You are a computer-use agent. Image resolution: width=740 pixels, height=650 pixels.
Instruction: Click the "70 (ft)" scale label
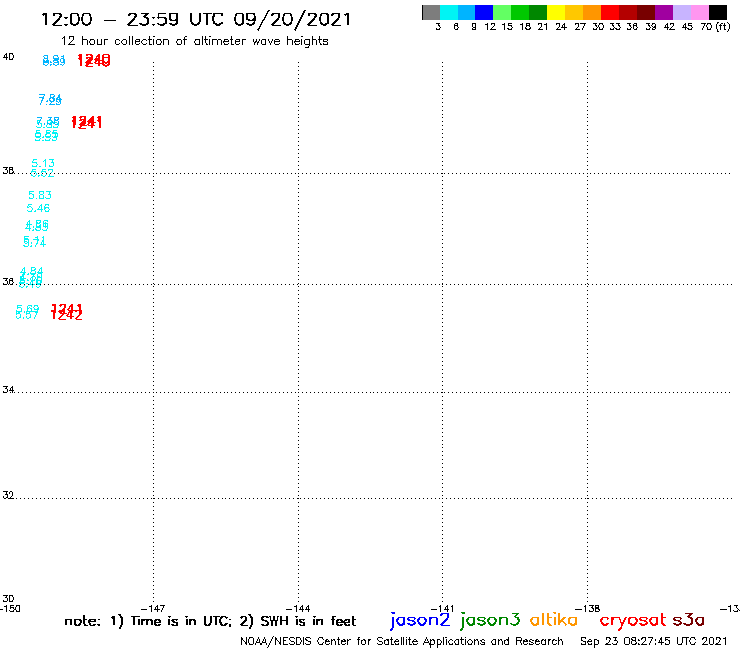tap(715, 26)
